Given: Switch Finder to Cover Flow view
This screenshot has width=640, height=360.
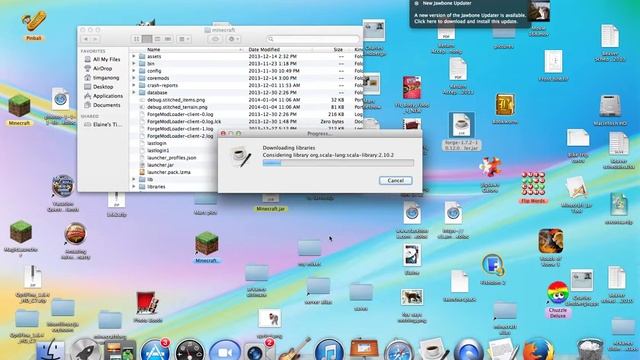Looking at the screenshot, I should (x=168, y=39).
